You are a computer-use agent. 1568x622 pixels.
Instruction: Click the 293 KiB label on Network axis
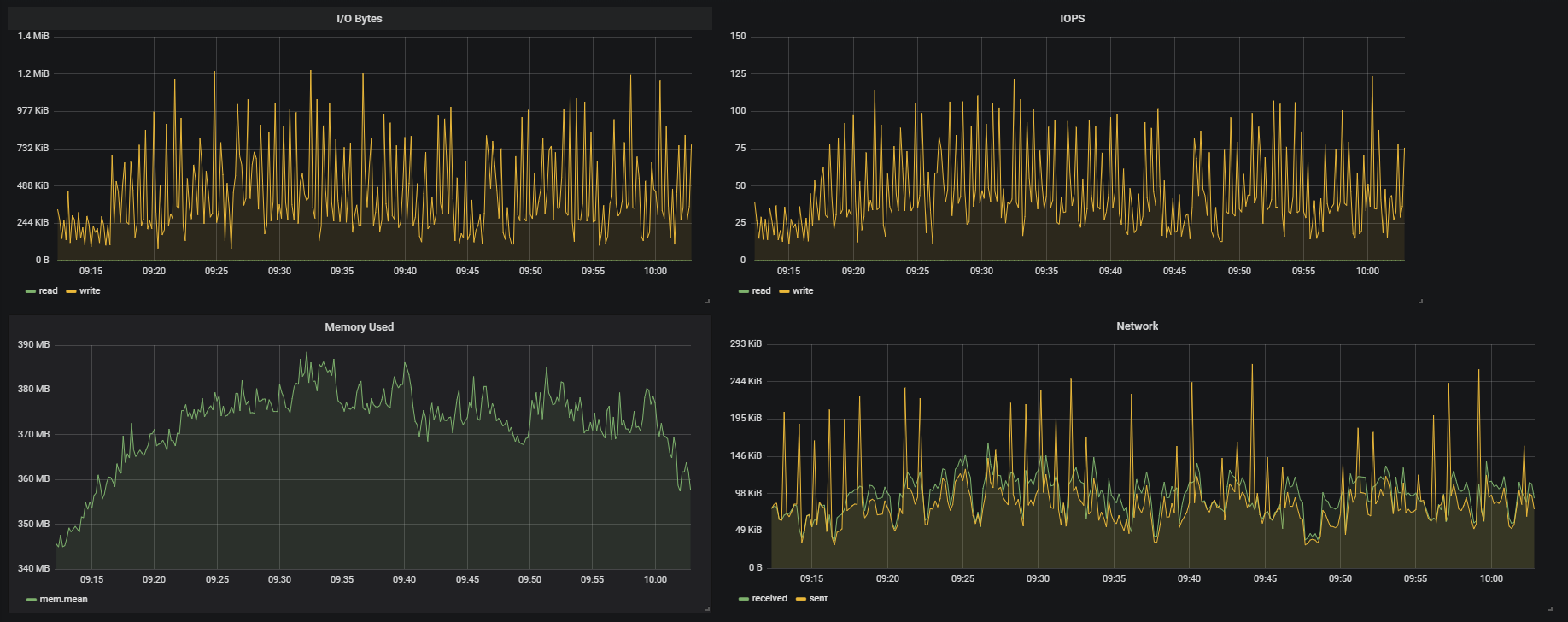click(746, 344)
